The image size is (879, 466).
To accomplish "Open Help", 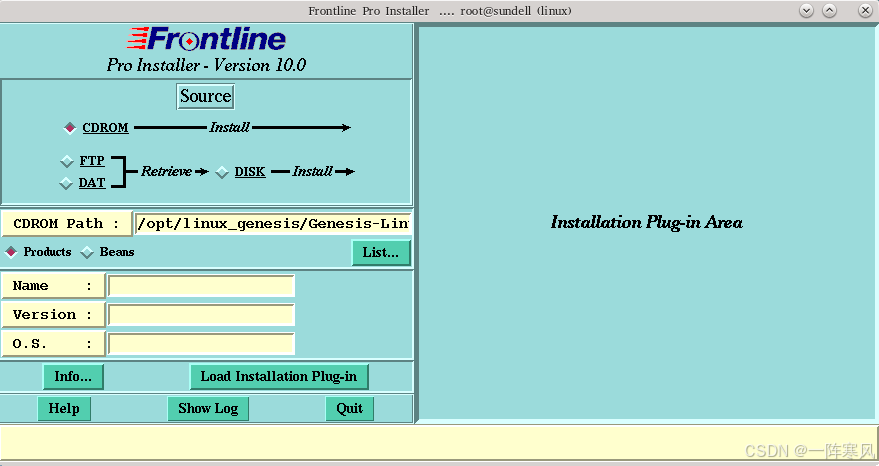I will [x=64, y=408].
